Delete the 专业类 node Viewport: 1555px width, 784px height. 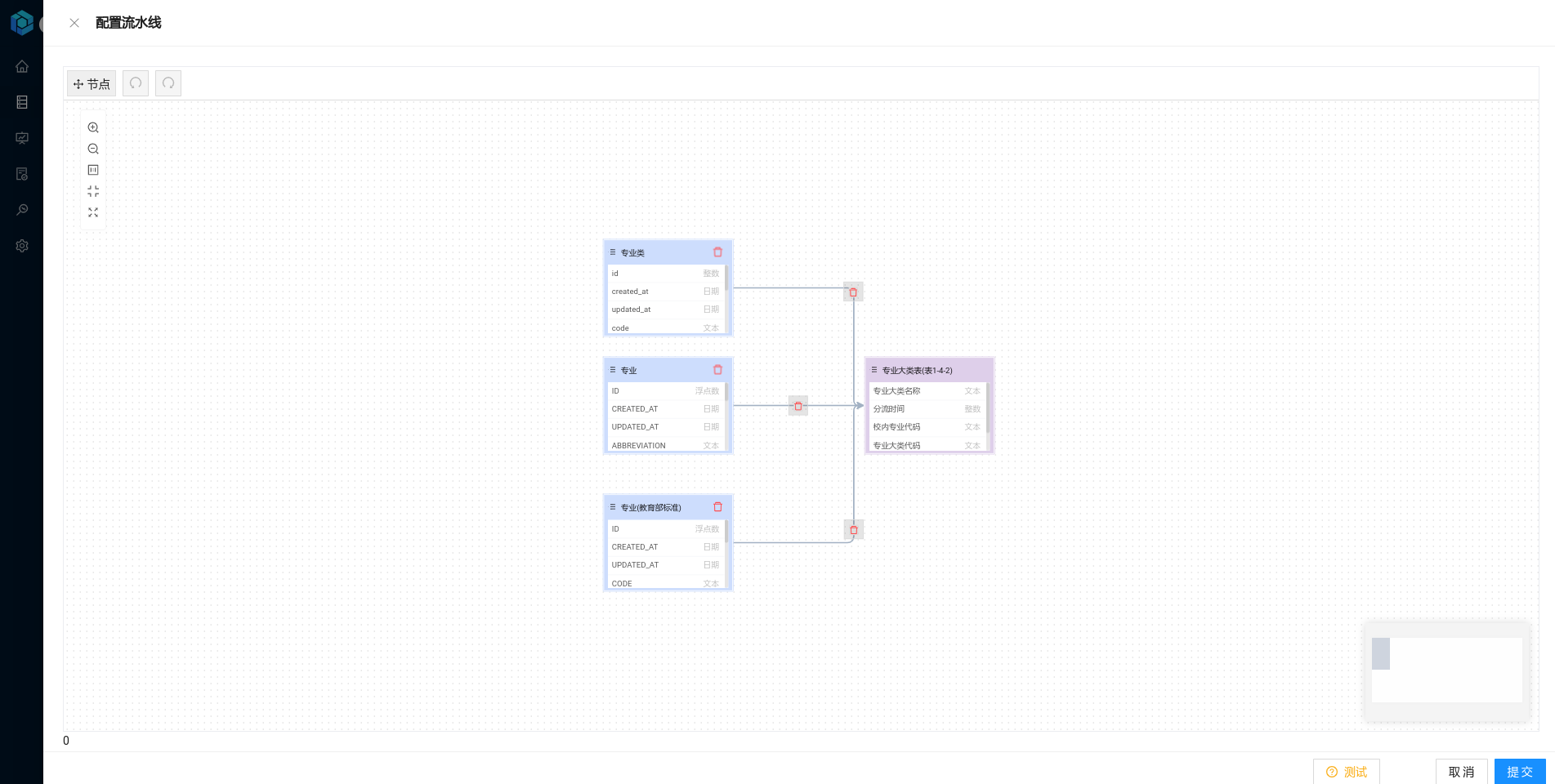tap(717, 252)
